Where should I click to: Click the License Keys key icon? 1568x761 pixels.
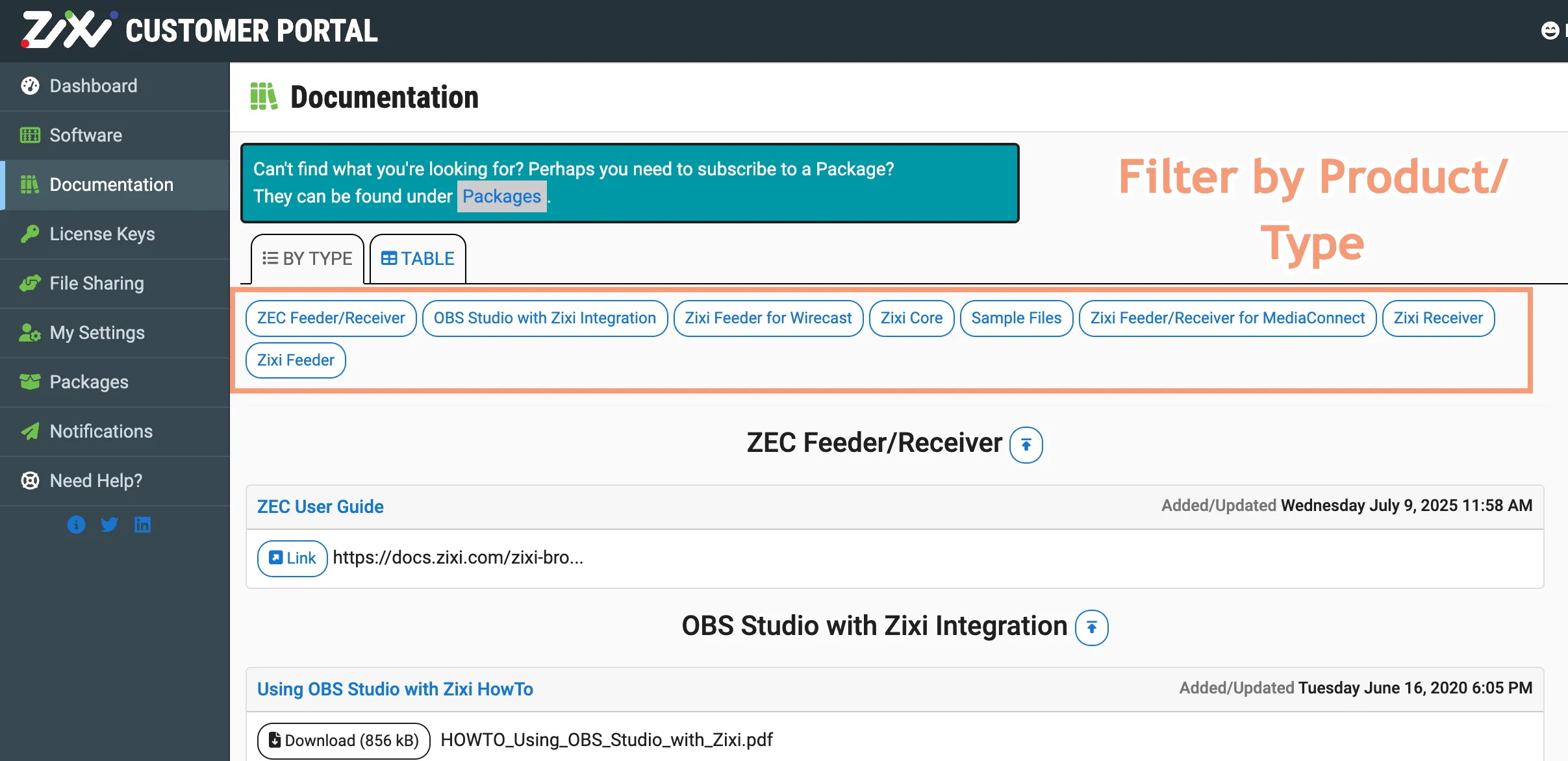point(30,234)
